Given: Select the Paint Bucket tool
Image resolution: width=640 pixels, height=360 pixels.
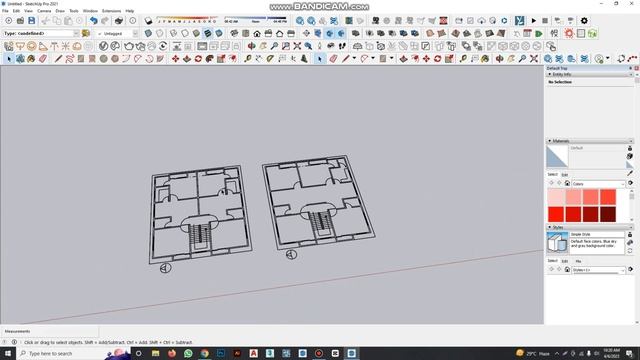Looking at the screenshot, I should pos(31,59).
